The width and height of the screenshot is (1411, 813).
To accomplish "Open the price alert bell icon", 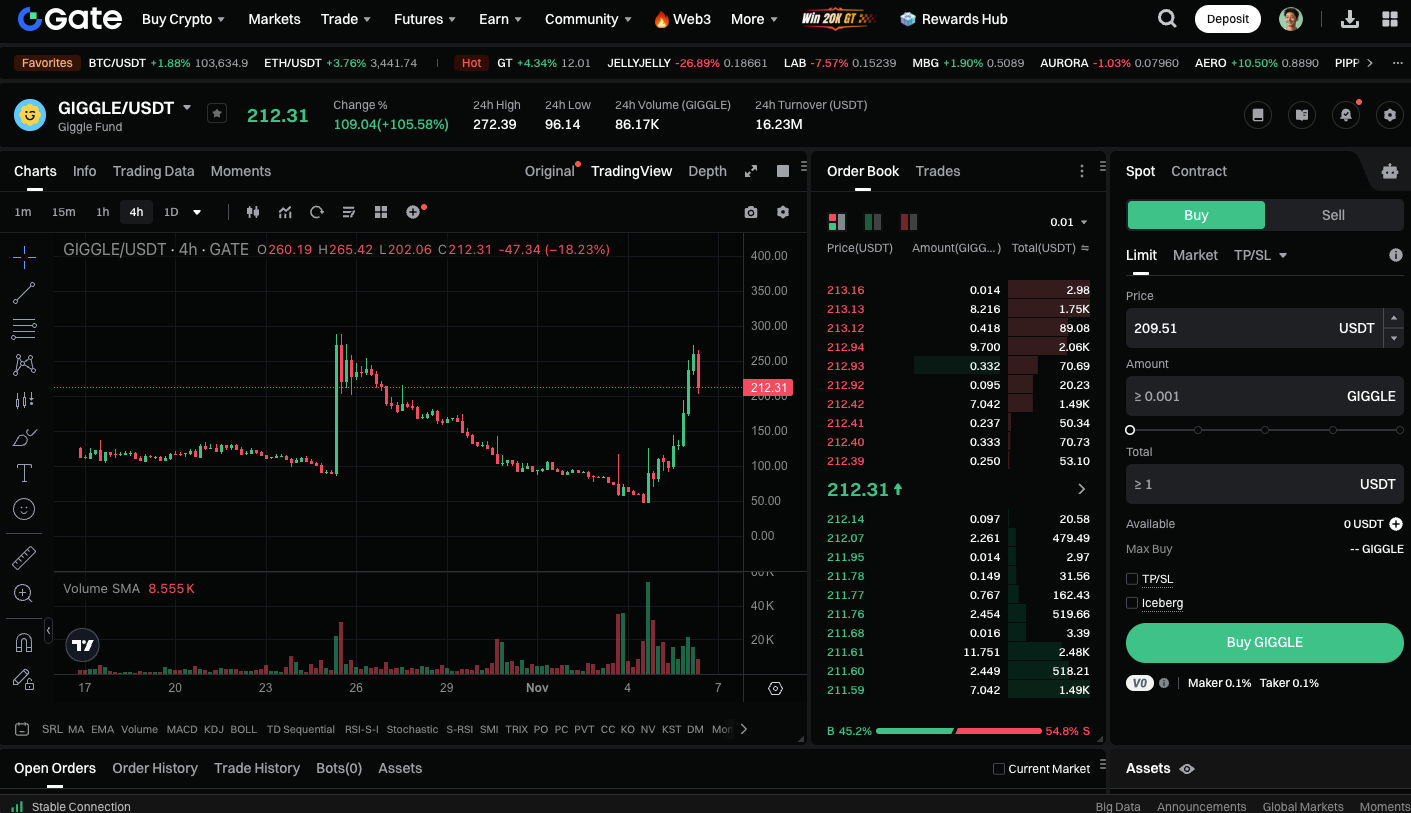I will click(x=1345, y=115).
